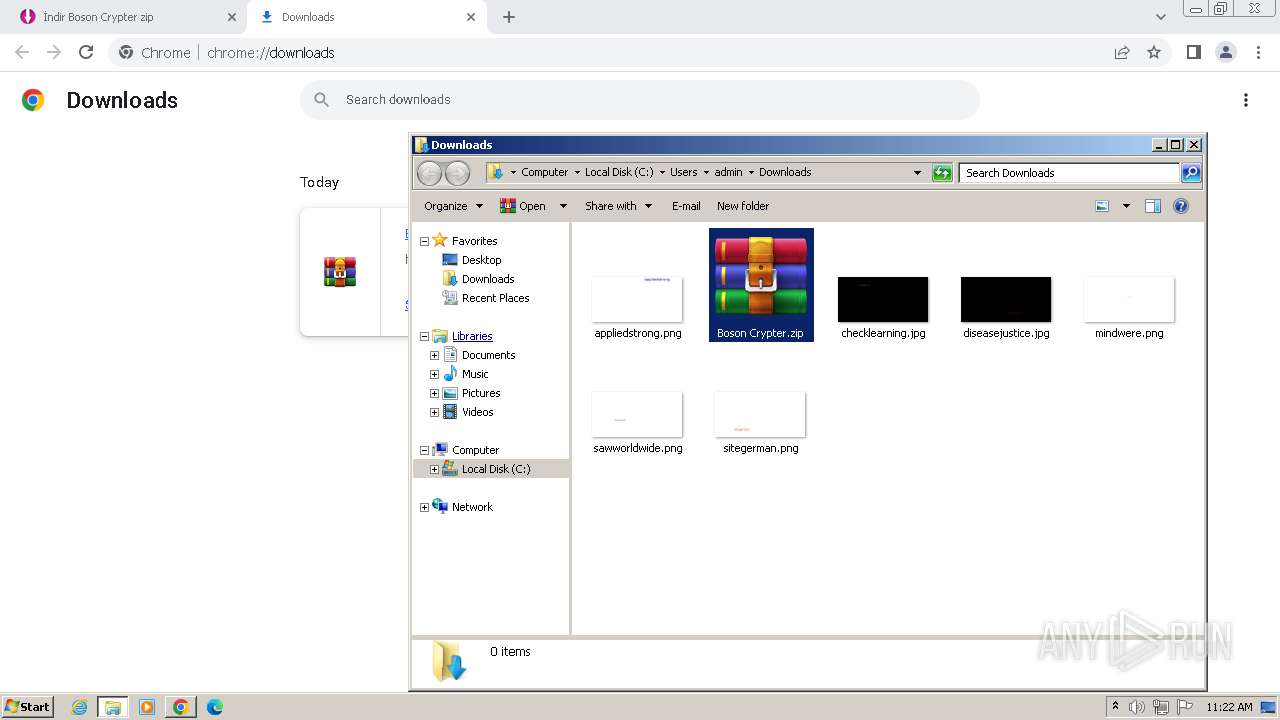
Task: Expand the Documents library
Action: click(434, 355)
